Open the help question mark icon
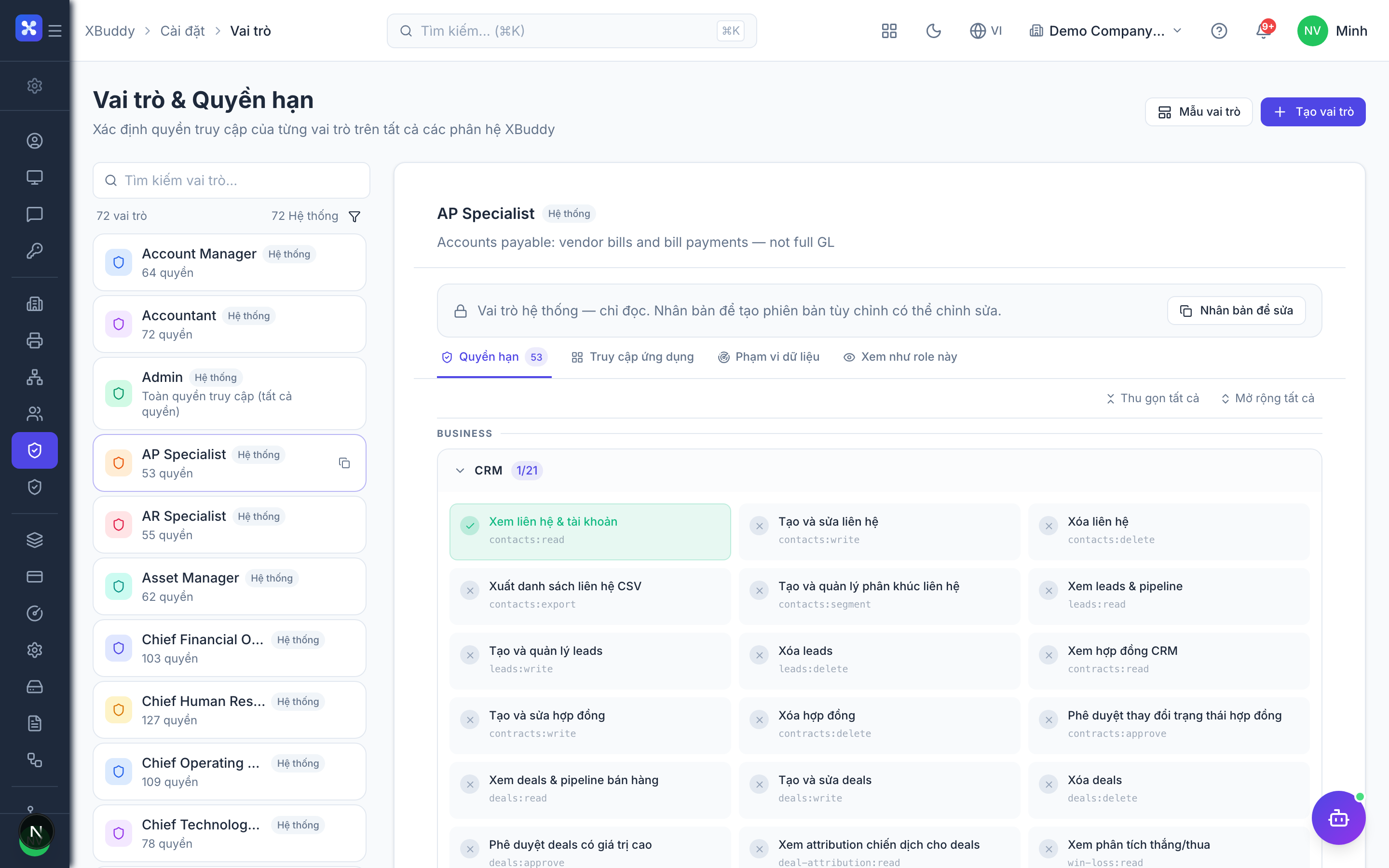 (1219, 31)
